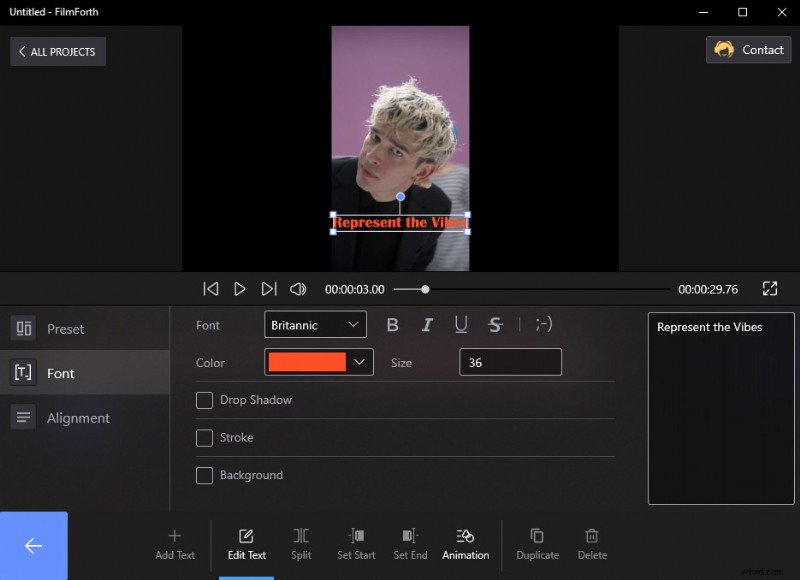Add a new text element

click(x=174, y=545)
